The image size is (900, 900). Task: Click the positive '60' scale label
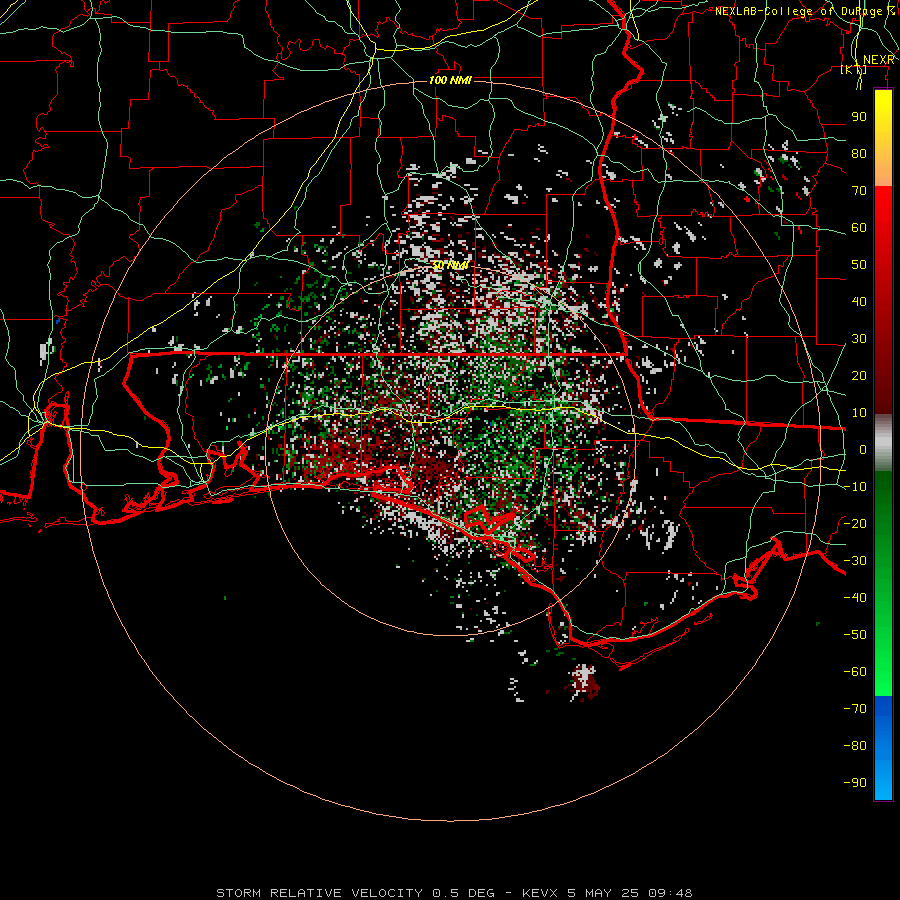pyautogui.click(x=859, y=228)
